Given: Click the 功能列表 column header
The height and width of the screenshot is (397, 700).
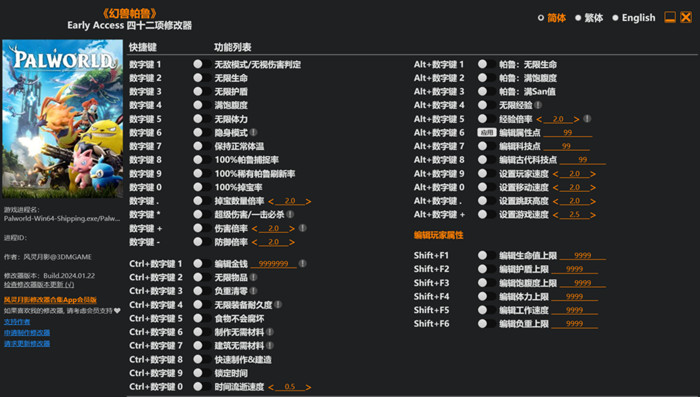Looking at the screenshot, I should coord(233,47).
